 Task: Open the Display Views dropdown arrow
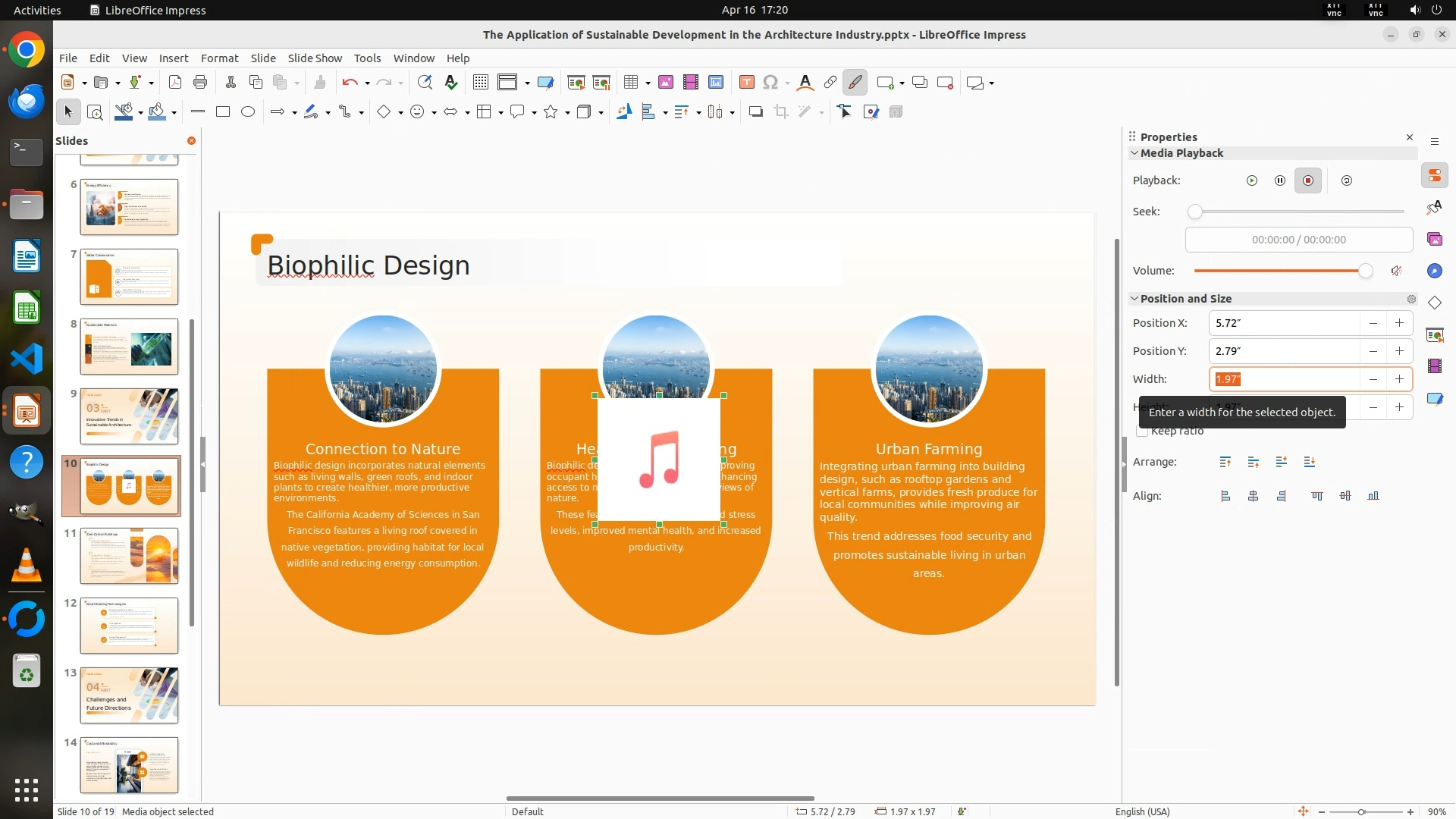[x=527, y=83]
